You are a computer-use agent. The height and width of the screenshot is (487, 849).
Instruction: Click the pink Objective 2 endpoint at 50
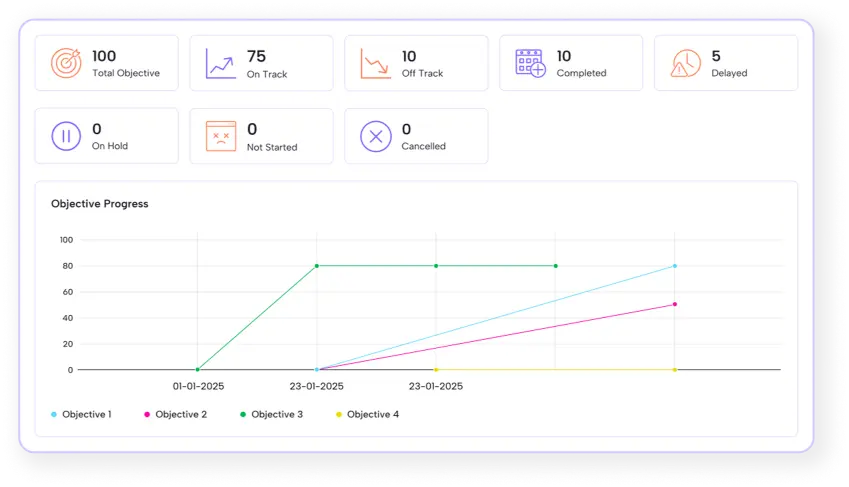[675, 304]
